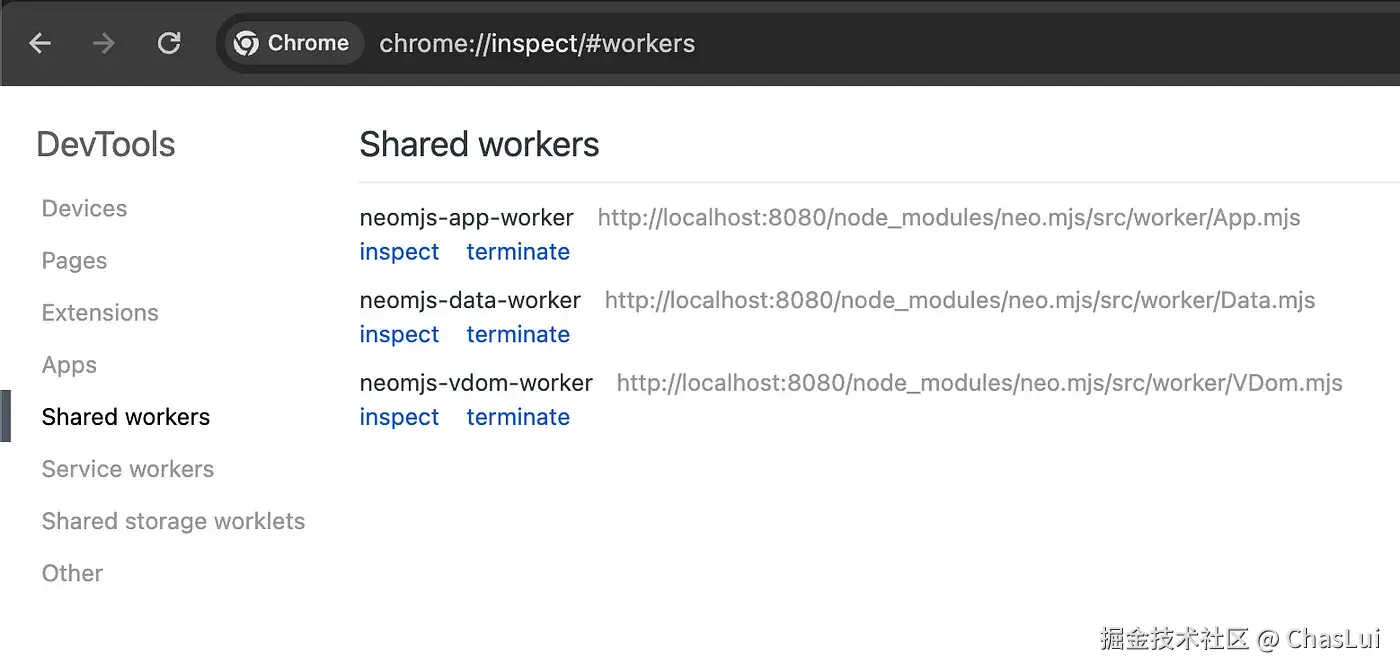Screen dimensions: 1400x672
Task: Switch to Service workers section
Action: point(128,469)
